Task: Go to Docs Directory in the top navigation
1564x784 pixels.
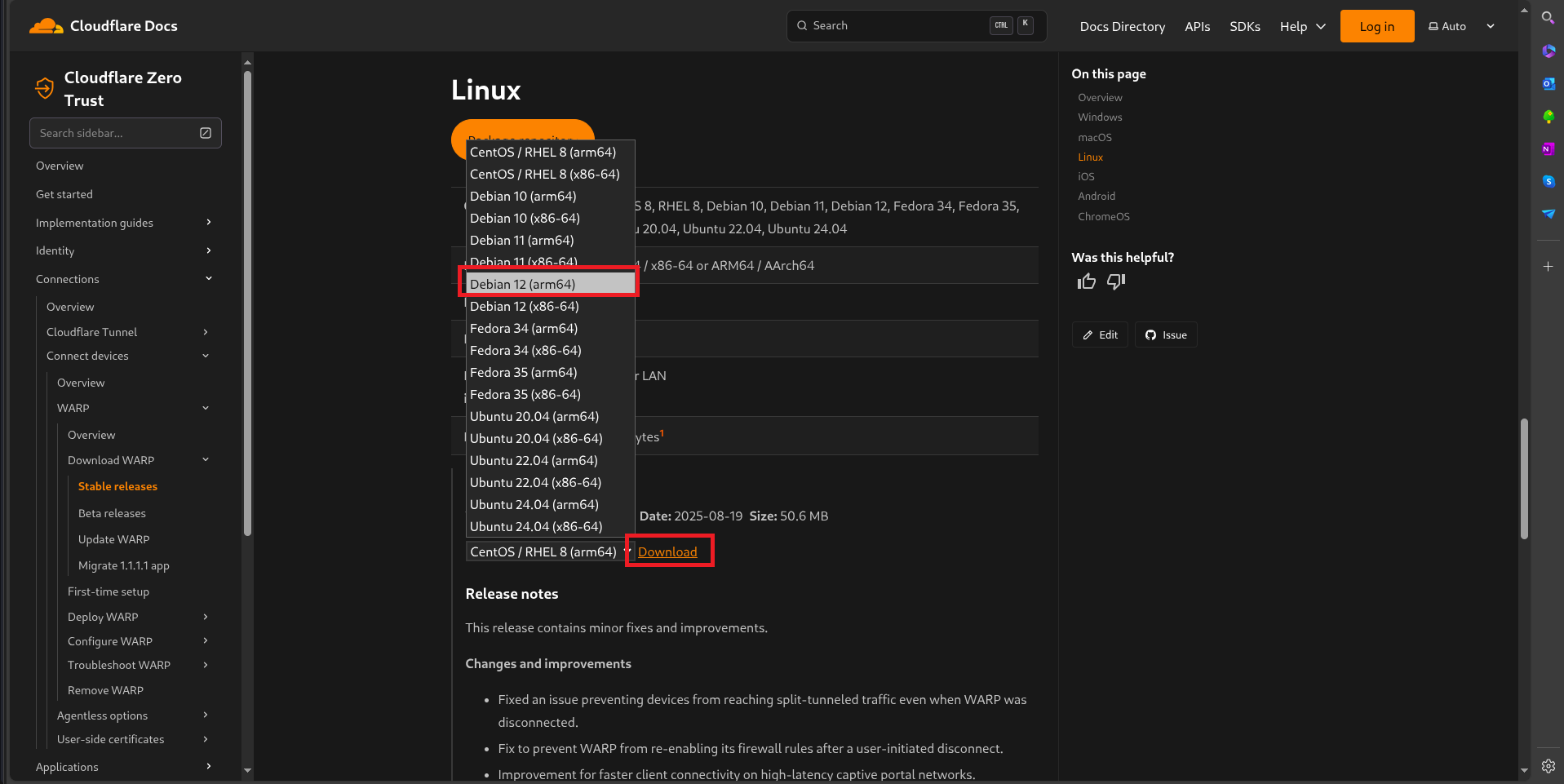Action: coord(1122,25)
